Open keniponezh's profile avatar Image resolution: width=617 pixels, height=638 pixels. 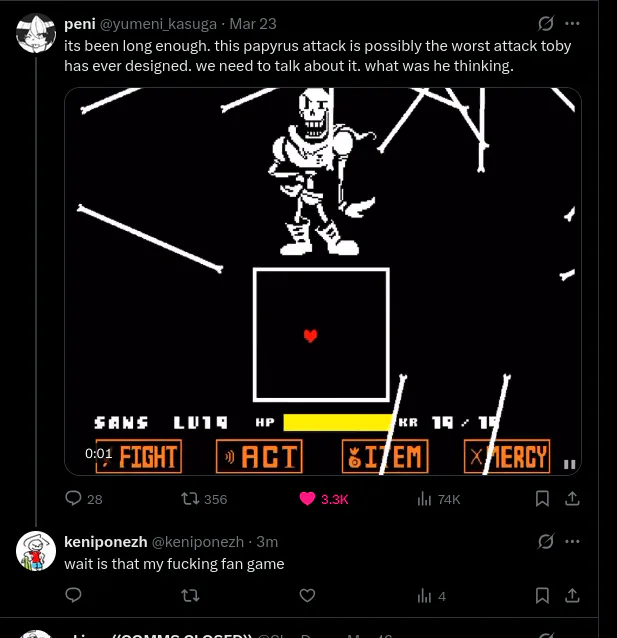pyautogui.click(x=36, y=551)
